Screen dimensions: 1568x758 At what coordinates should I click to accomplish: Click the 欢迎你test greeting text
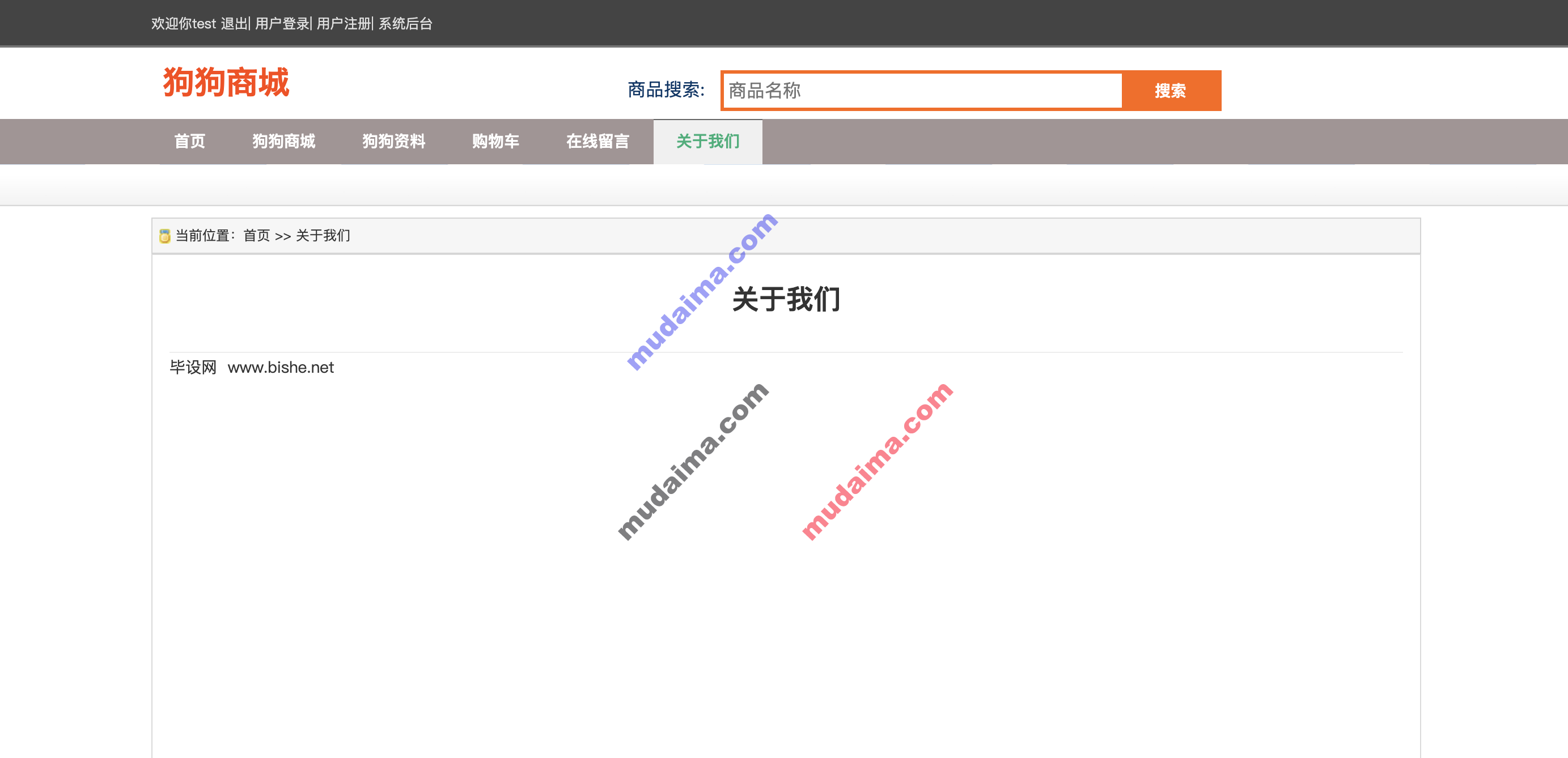(x=184, y=24)
